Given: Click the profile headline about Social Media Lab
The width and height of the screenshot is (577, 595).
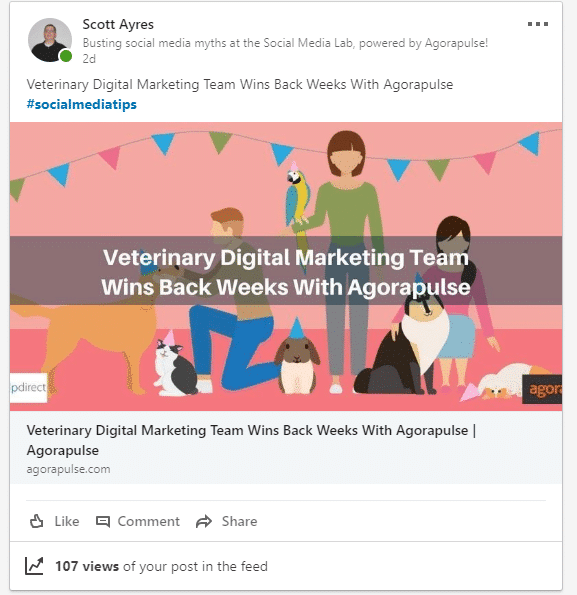Looking at the screenshot, I should tap(285, 43).
